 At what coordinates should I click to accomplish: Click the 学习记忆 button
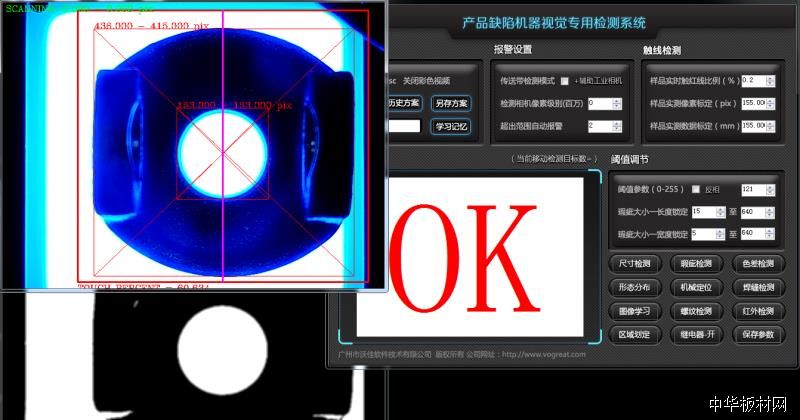tap(451, 126)
